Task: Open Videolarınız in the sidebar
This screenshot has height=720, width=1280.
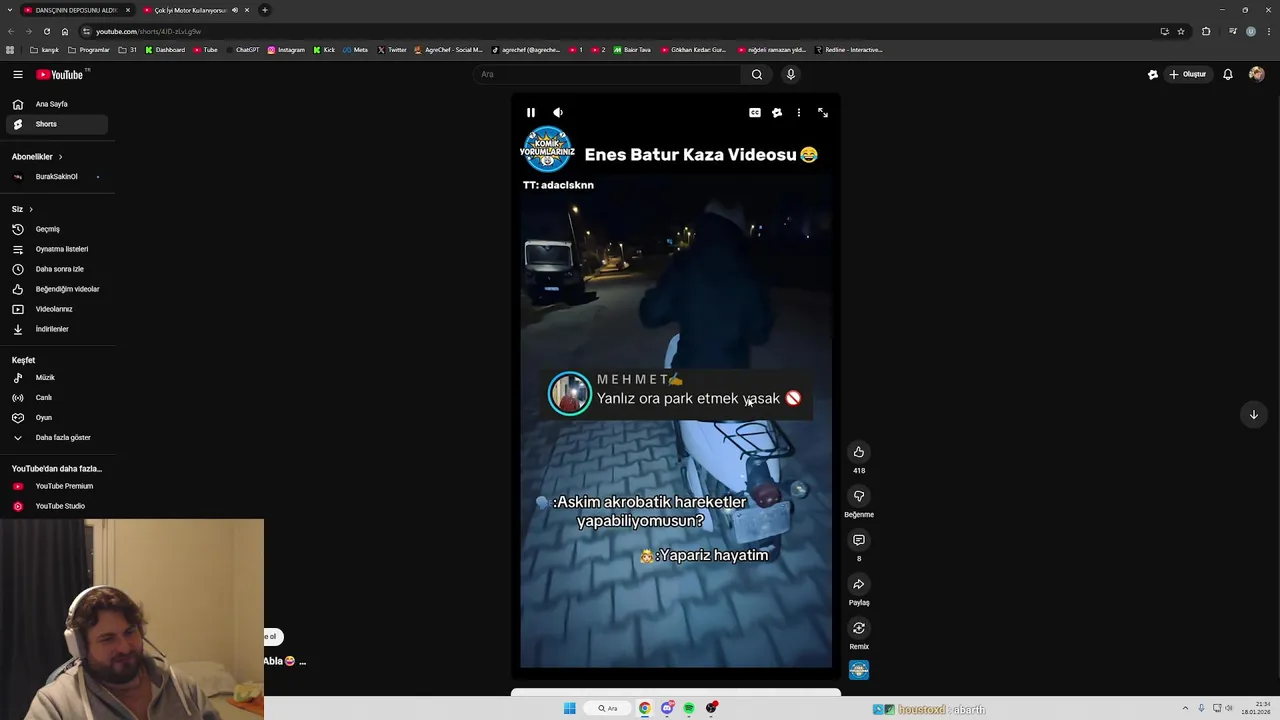Action: (x=57, y=309)
